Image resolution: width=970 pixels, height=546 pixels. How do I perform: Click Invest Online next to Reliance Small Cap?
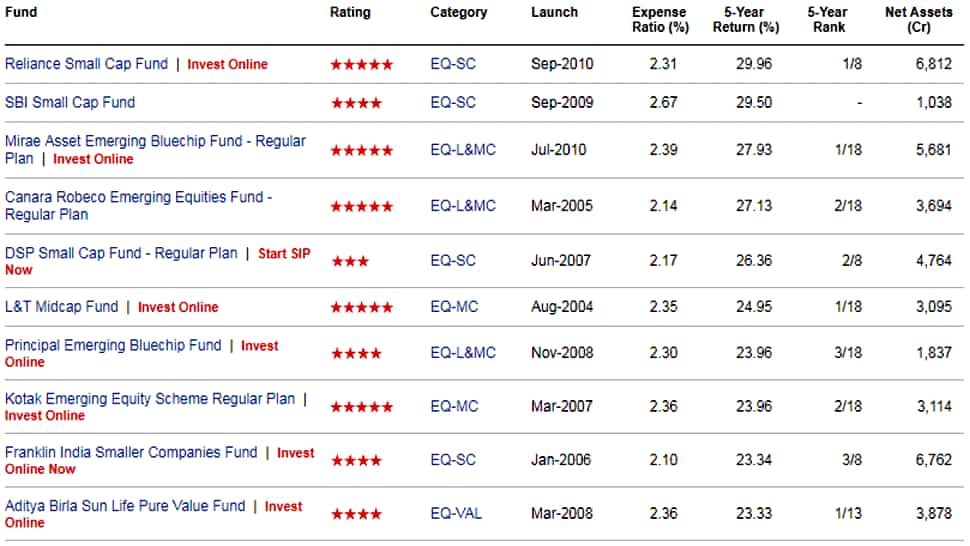(x=227, y=64)
